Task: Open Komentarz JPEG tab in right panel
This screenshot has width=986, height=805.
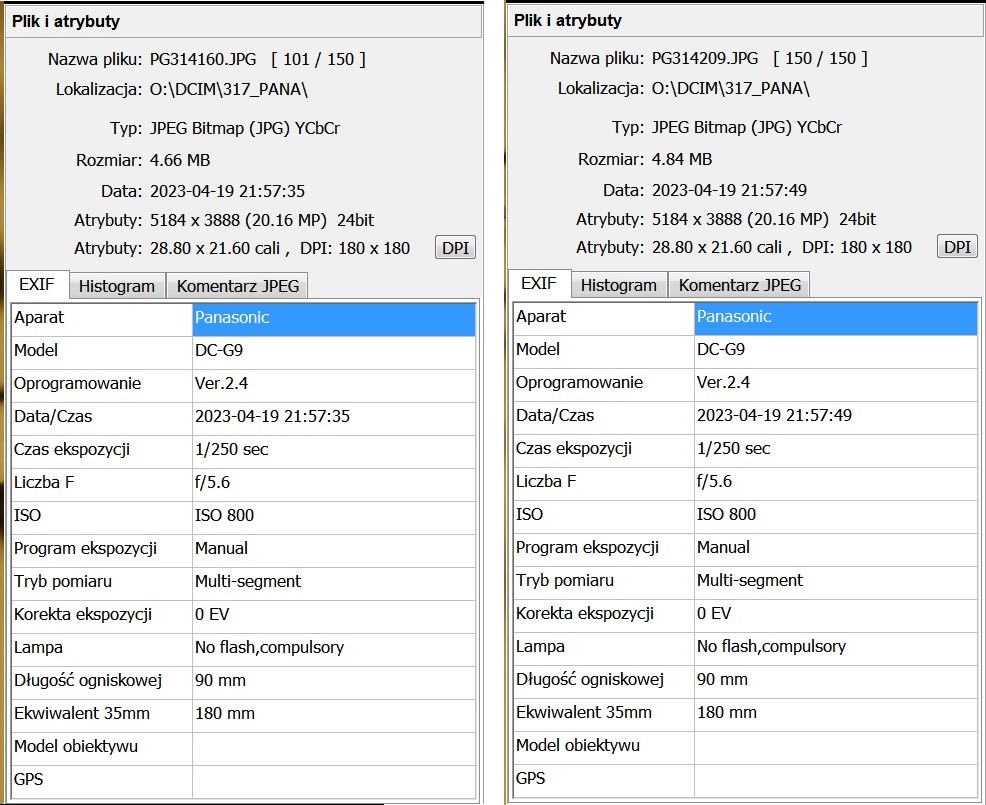Action: (740, 285)
